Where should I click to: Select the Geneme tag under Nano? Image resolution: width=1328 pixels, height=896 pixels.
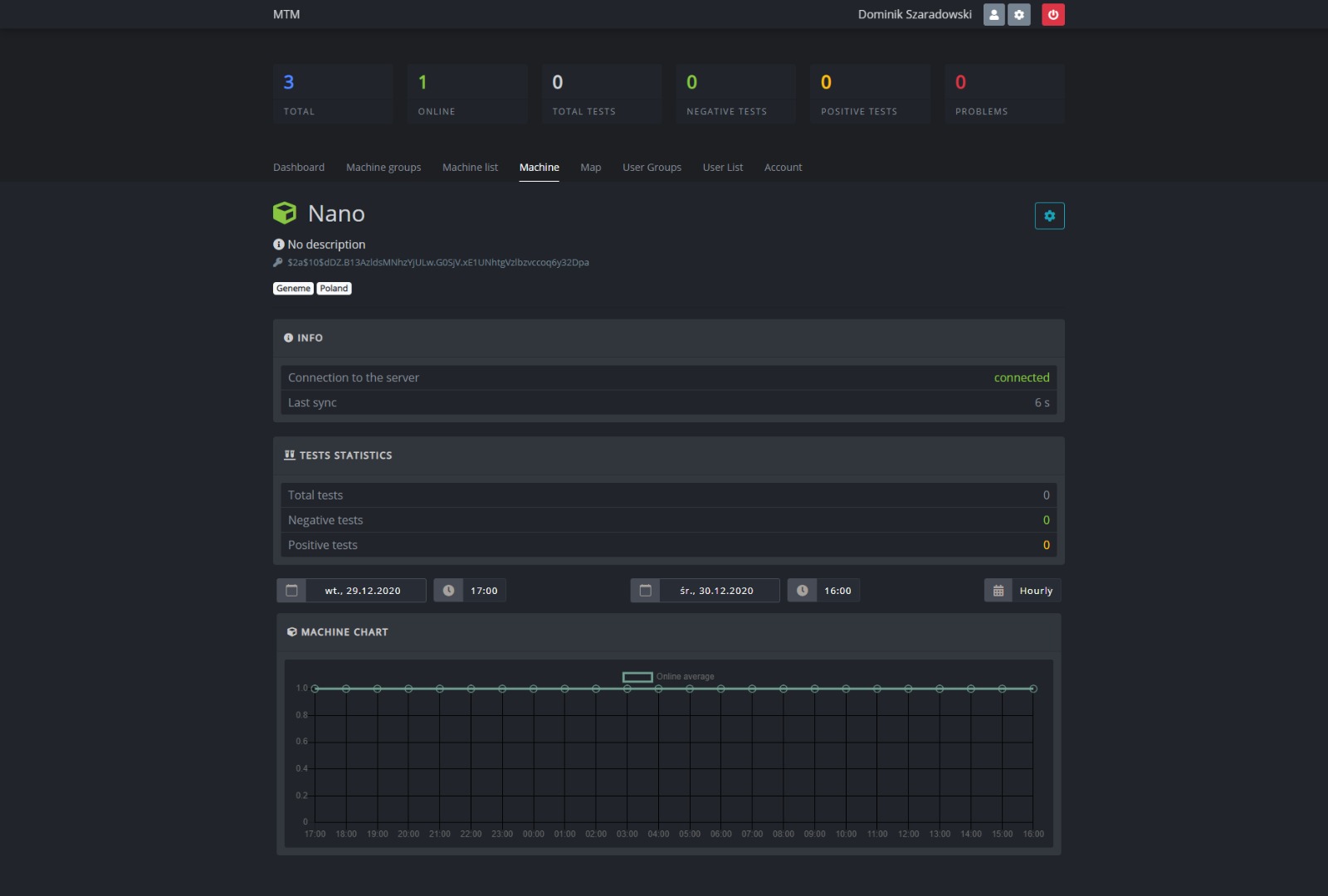tap(294, 288)
